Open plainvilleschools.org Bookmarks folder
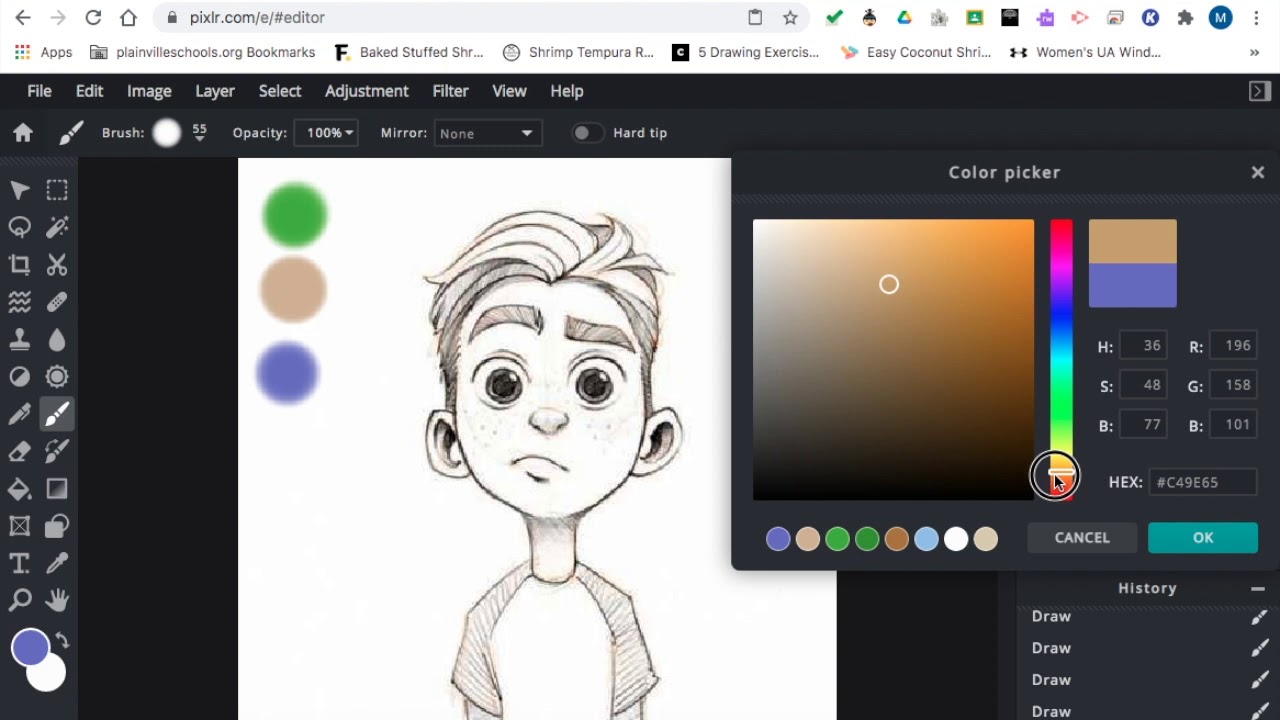1280x720 pixels. click(x=203, y=52)
